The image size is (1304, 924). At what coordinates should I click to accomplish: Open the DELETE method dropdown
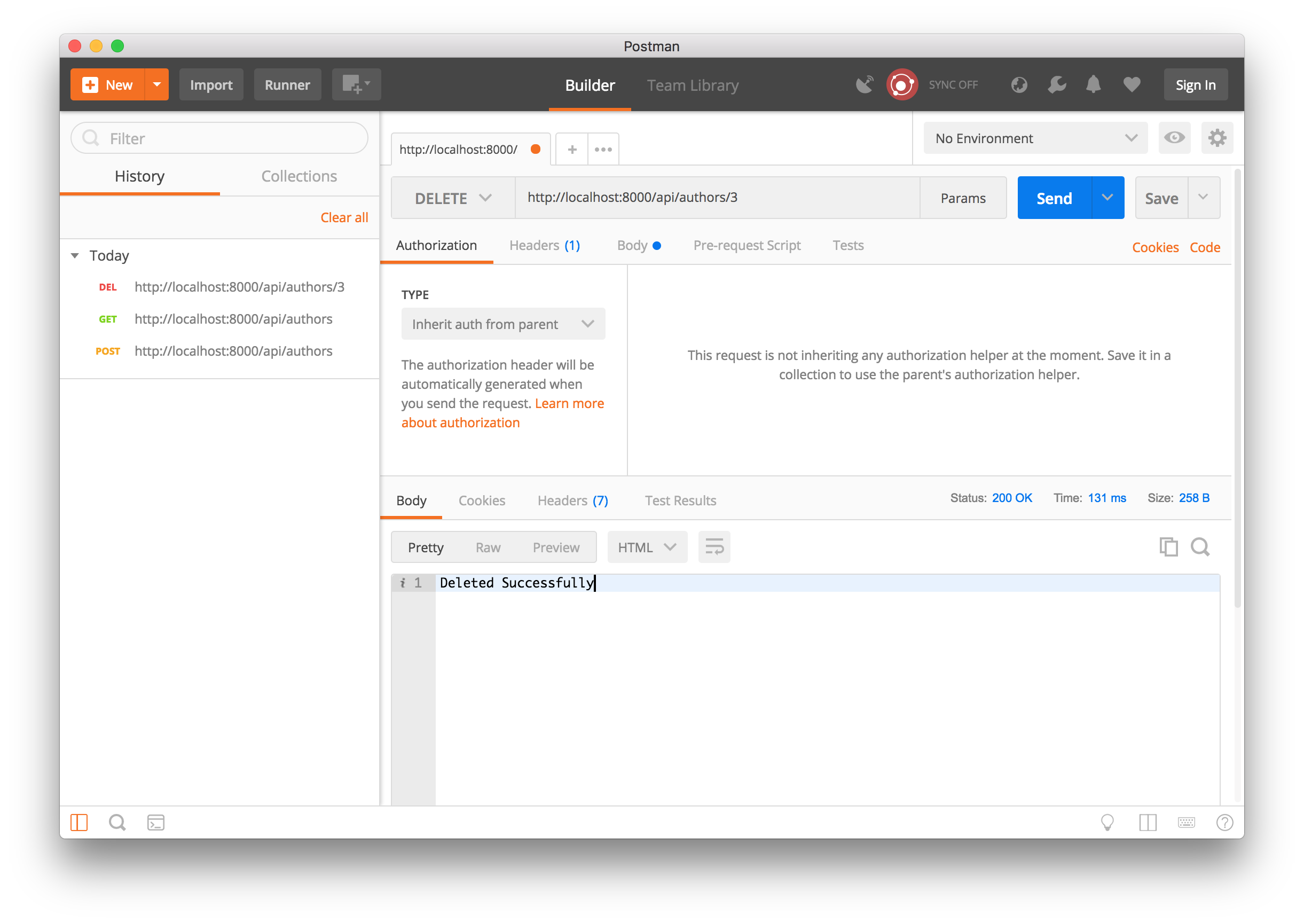(x=453, y=198)
